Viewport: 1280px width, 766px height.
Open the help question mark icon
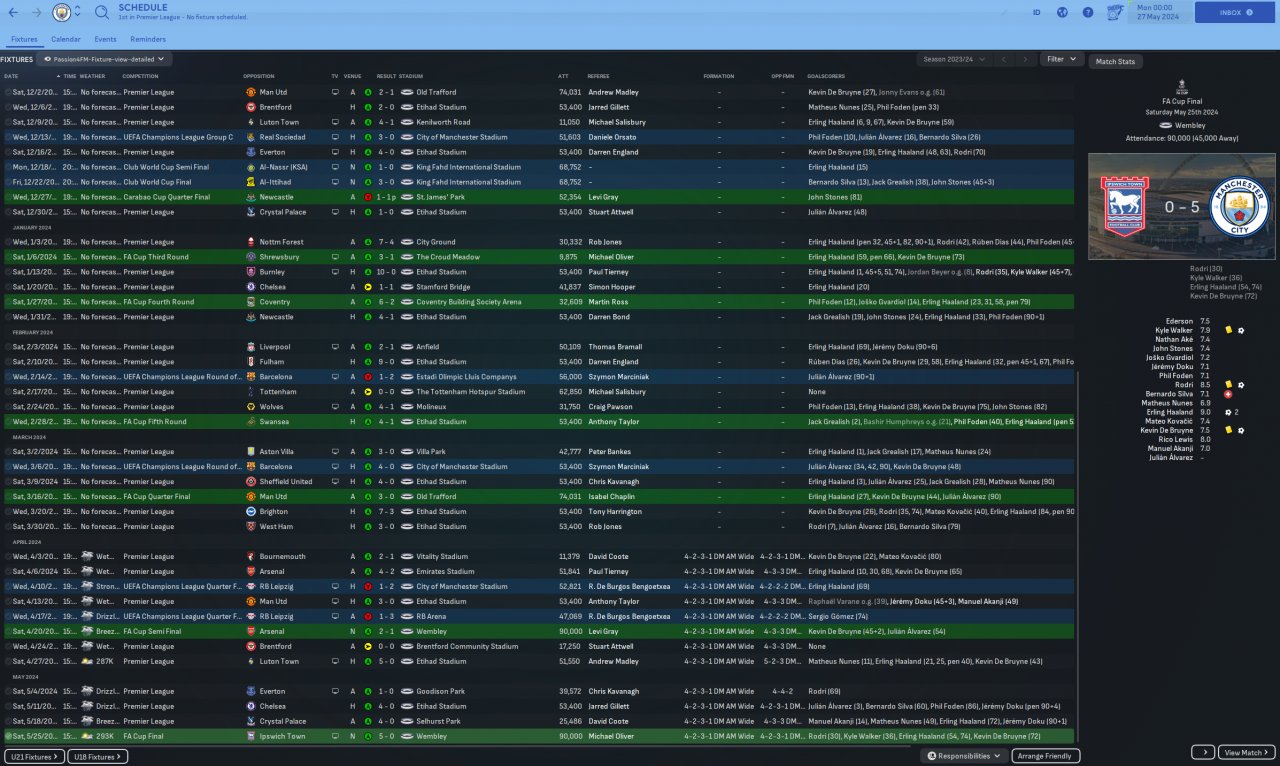tap(1088, 13)
